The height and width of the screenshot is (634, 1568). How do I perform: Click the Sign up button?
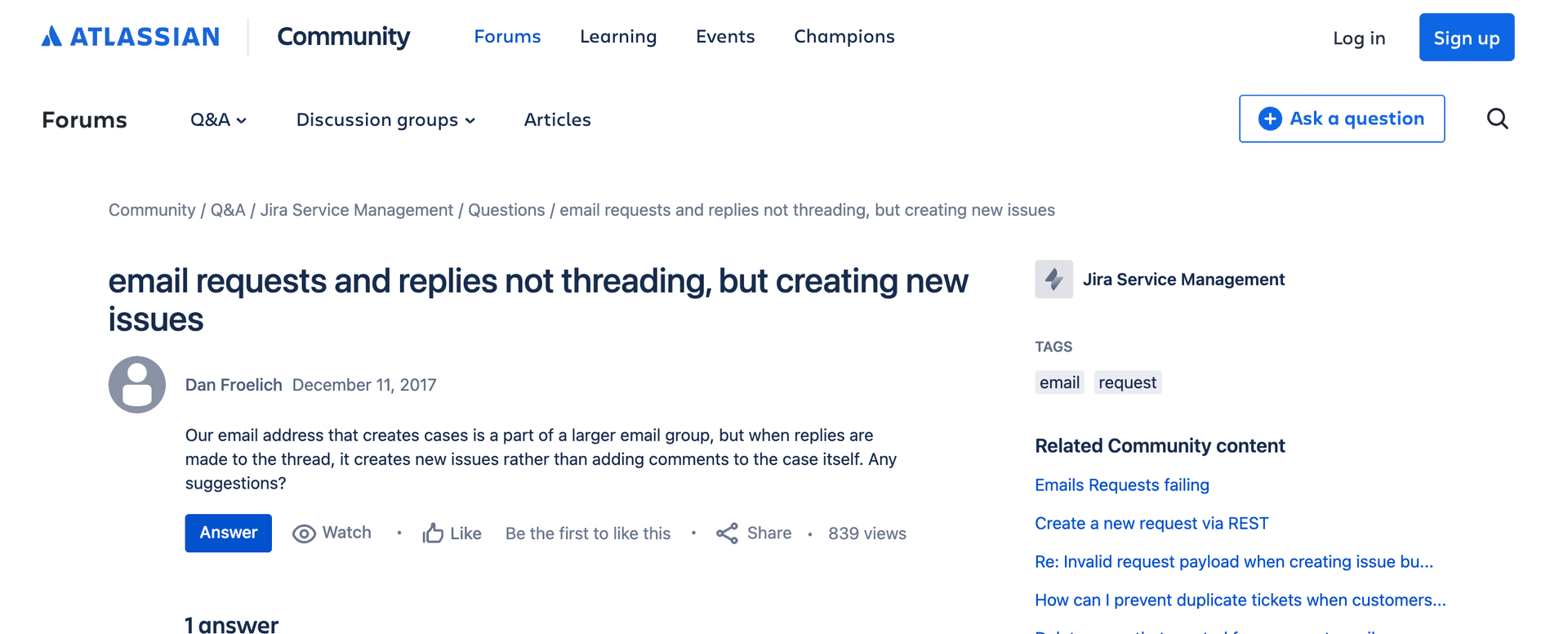(x=1467, y=37)
